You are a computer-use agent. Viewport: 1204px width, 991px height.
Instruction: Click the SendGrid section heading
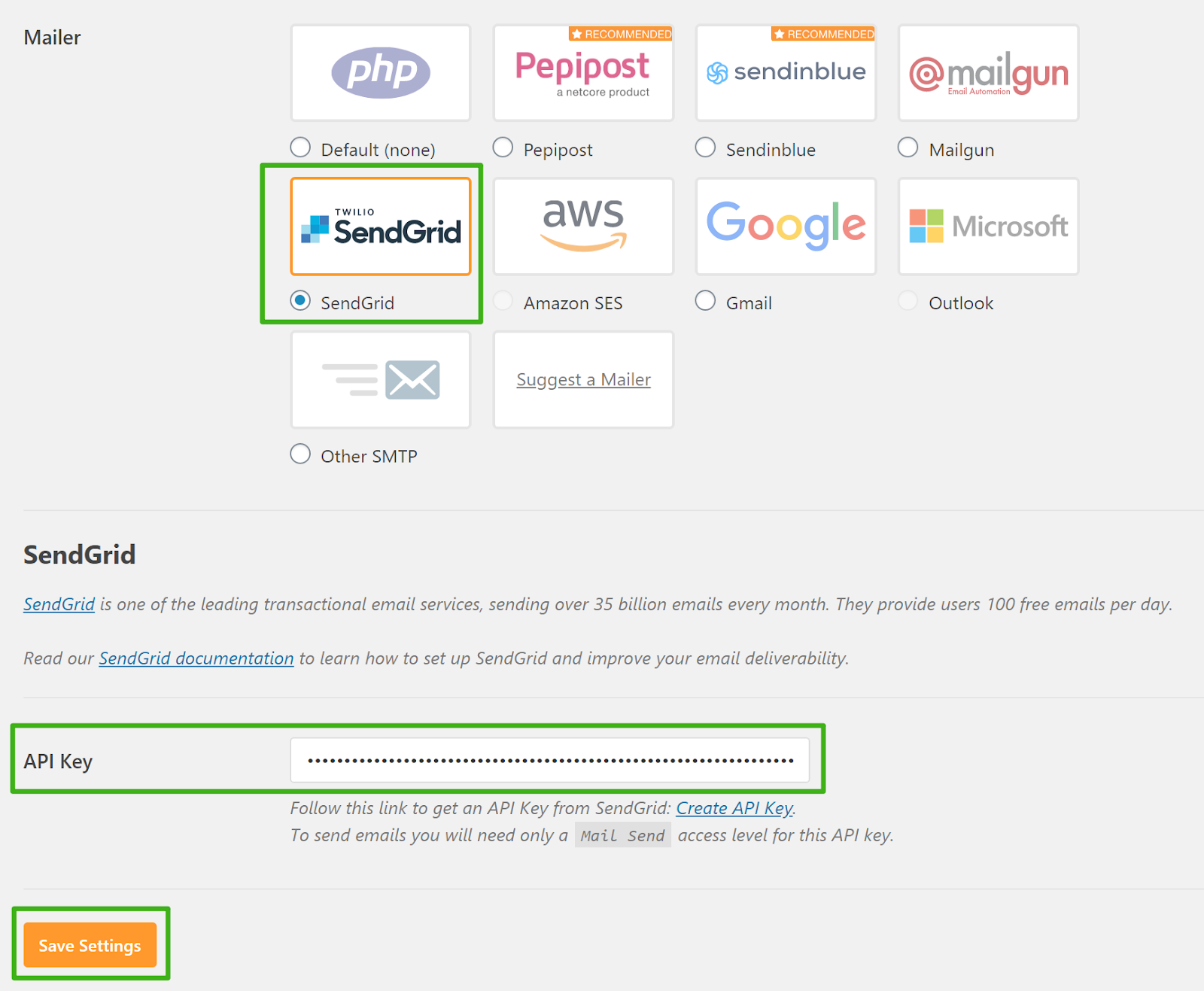click(80, 555)
